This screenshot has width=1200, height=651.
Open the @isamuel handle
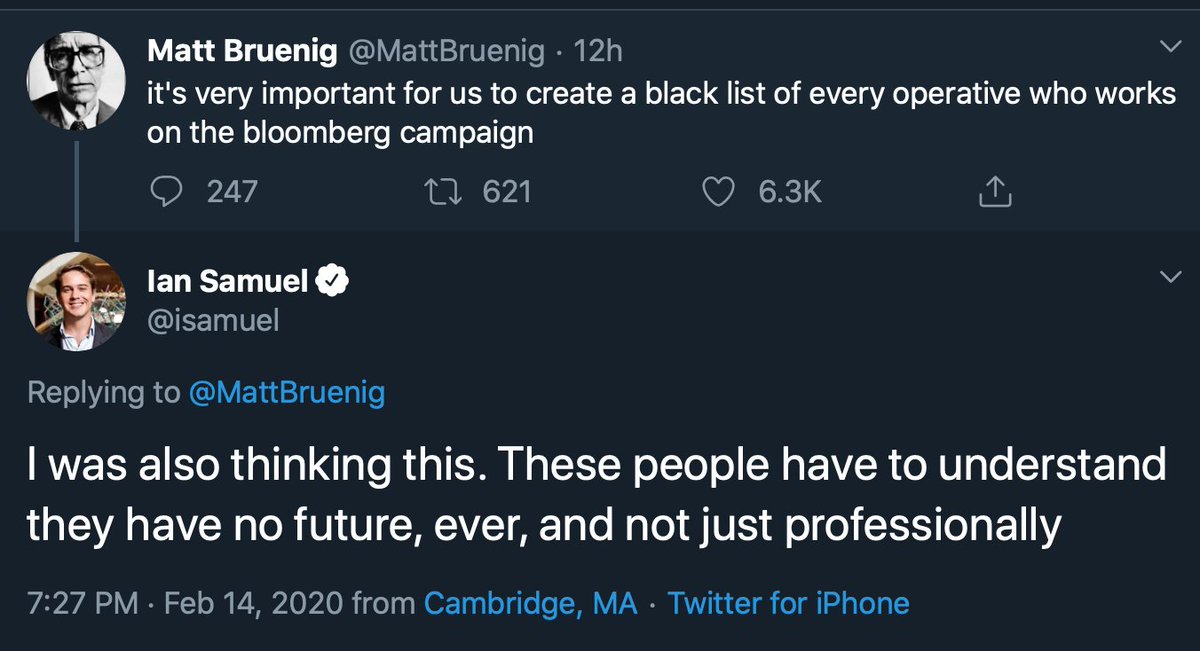[x=213, y=320]
